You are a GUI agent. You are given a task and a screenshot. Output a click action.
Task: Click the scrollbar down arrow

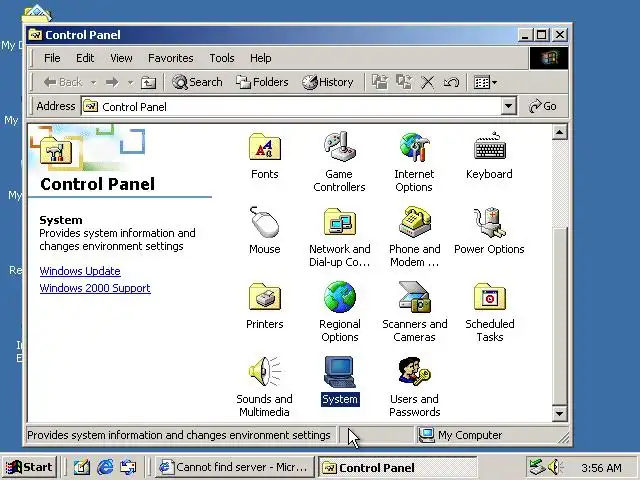pos(560,414)
